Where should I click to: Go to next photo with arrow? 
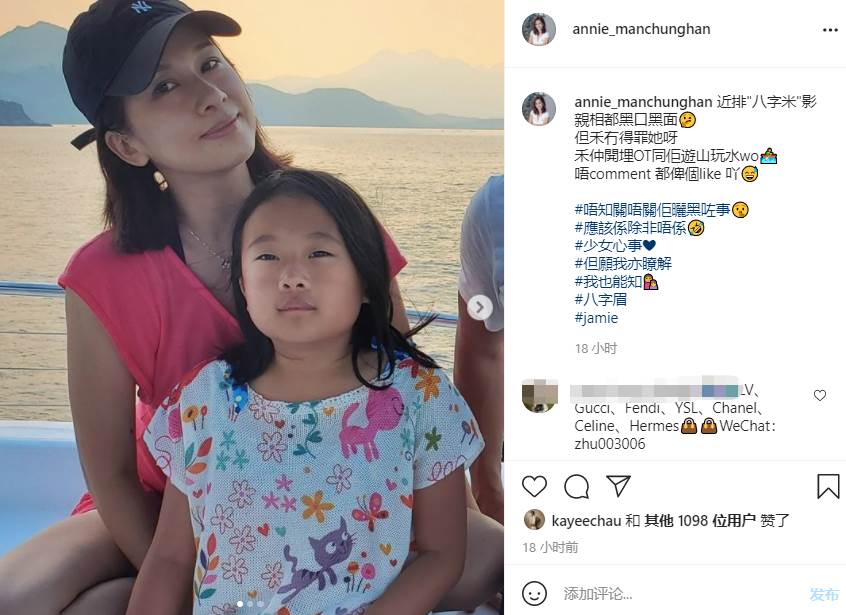click(x=480, y=308)
